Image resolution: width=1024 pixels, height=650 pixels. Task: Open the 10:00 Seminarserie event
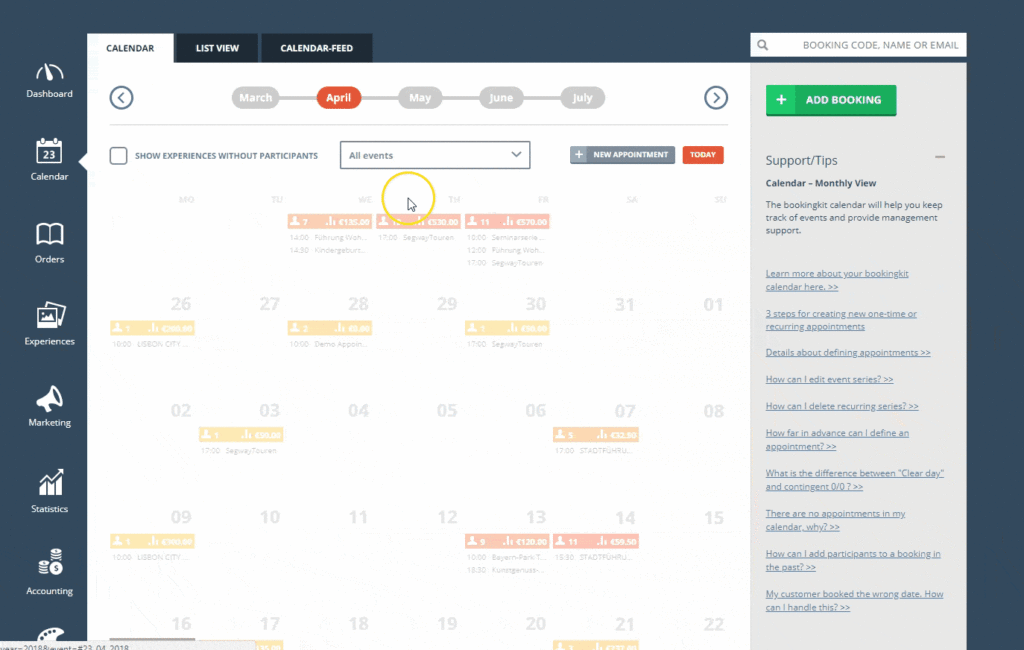point(505,238)
